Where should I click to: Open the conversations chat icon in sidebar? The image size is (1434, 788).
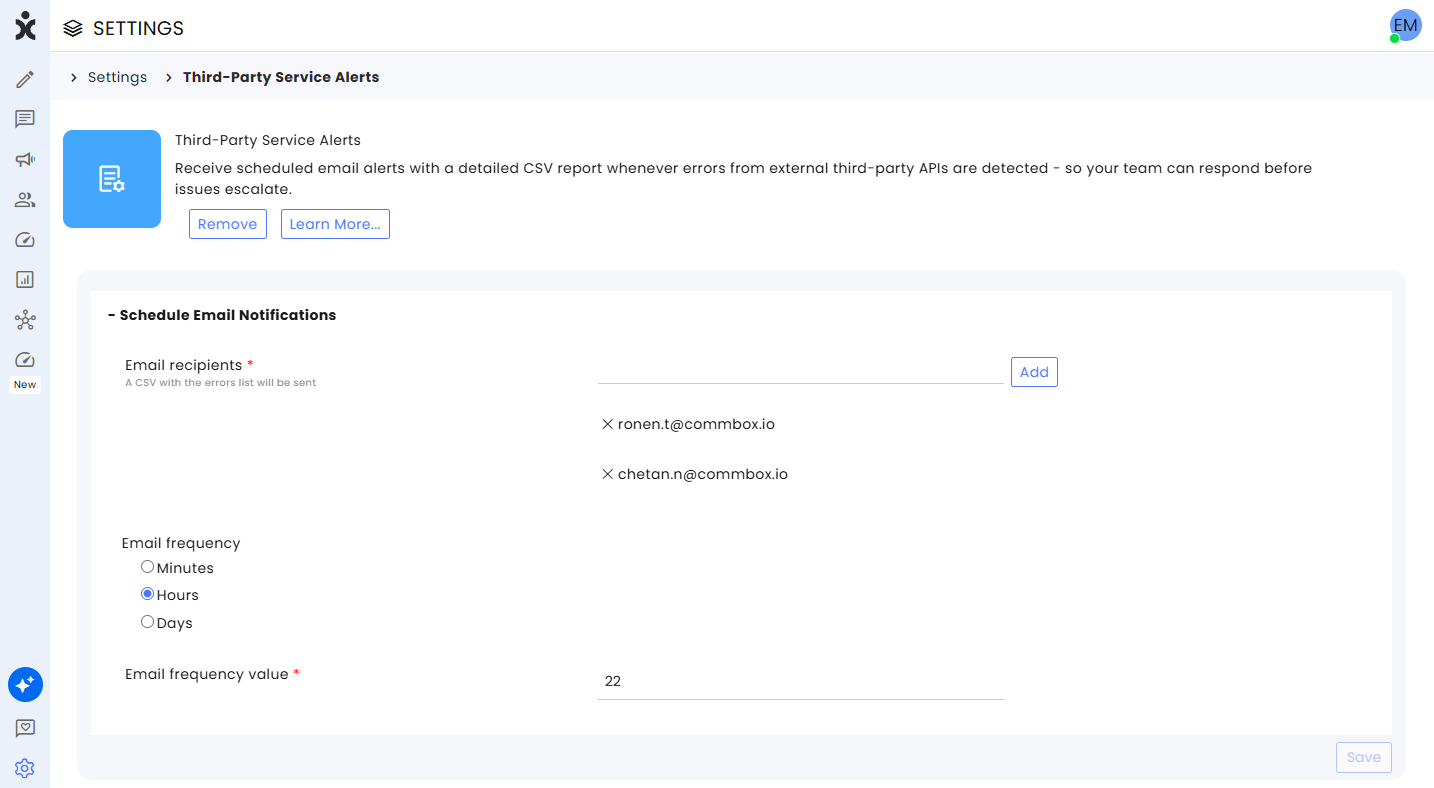pyautogui.click(x=25, y=119)
